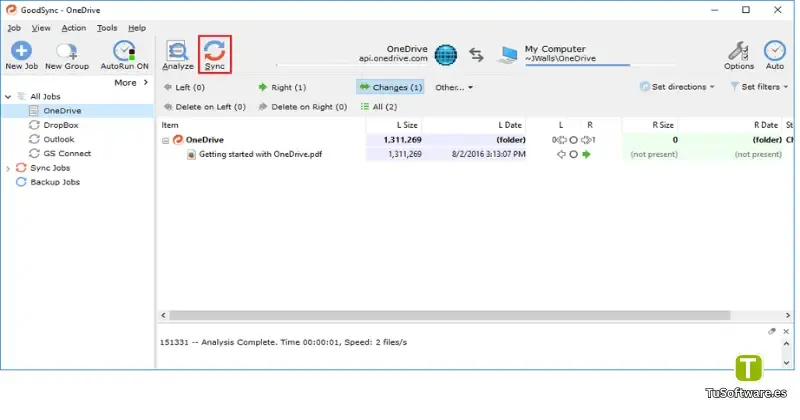Click the 8/2/2016 3:13:07 PM date cell

[x=488, y=154]
